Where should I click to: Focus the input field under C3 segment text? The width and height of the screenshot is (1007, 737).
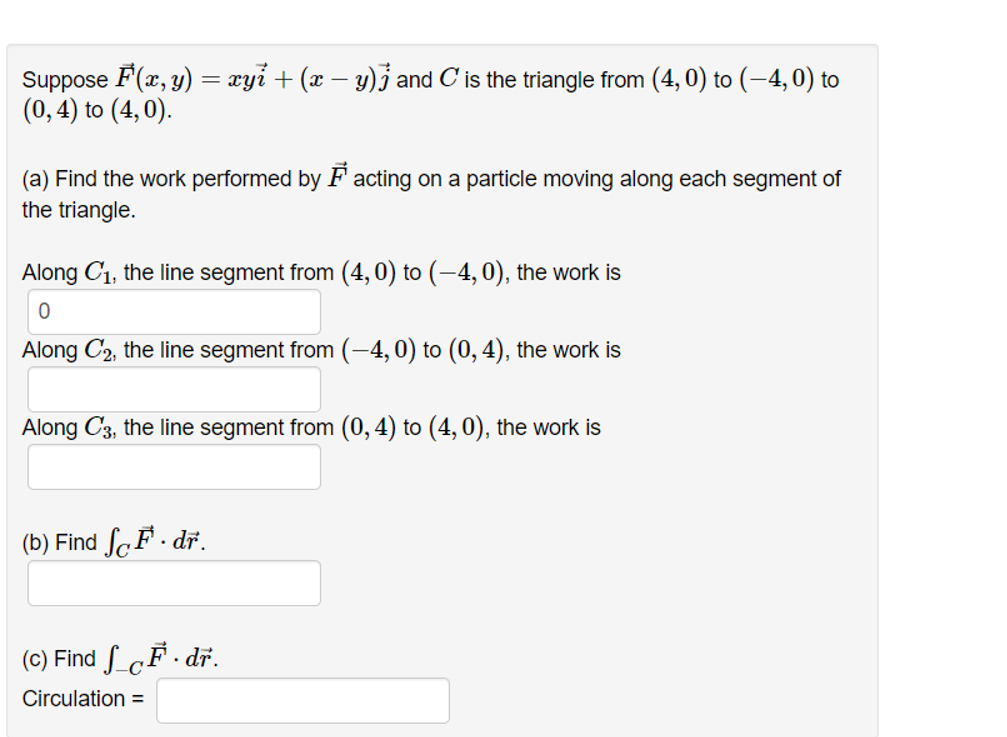pyautogui.click(x=174, y=466)
